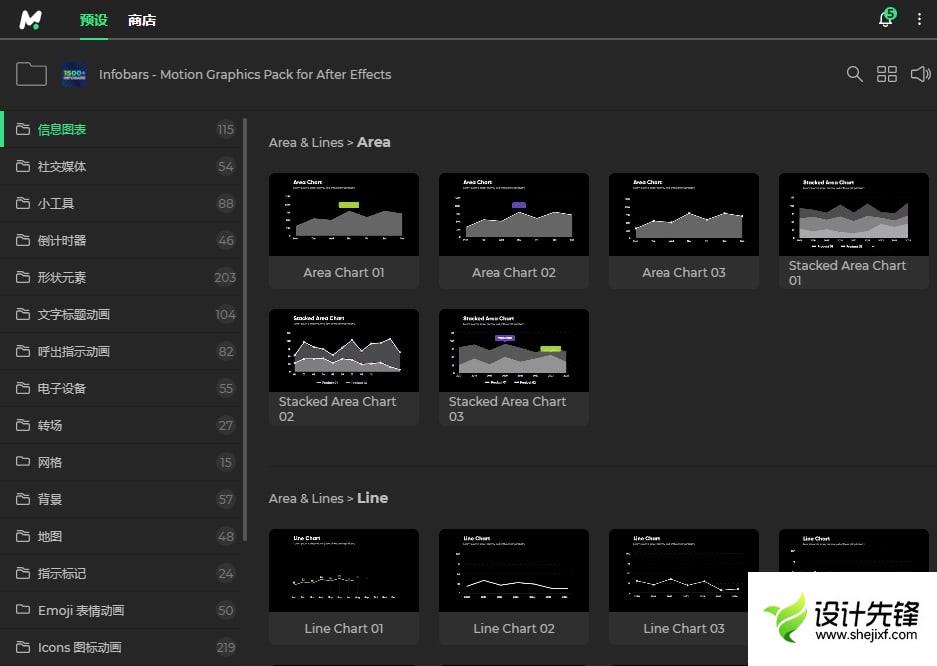
Task: Open the 商店 tab
Action: (x=142, y=20)
